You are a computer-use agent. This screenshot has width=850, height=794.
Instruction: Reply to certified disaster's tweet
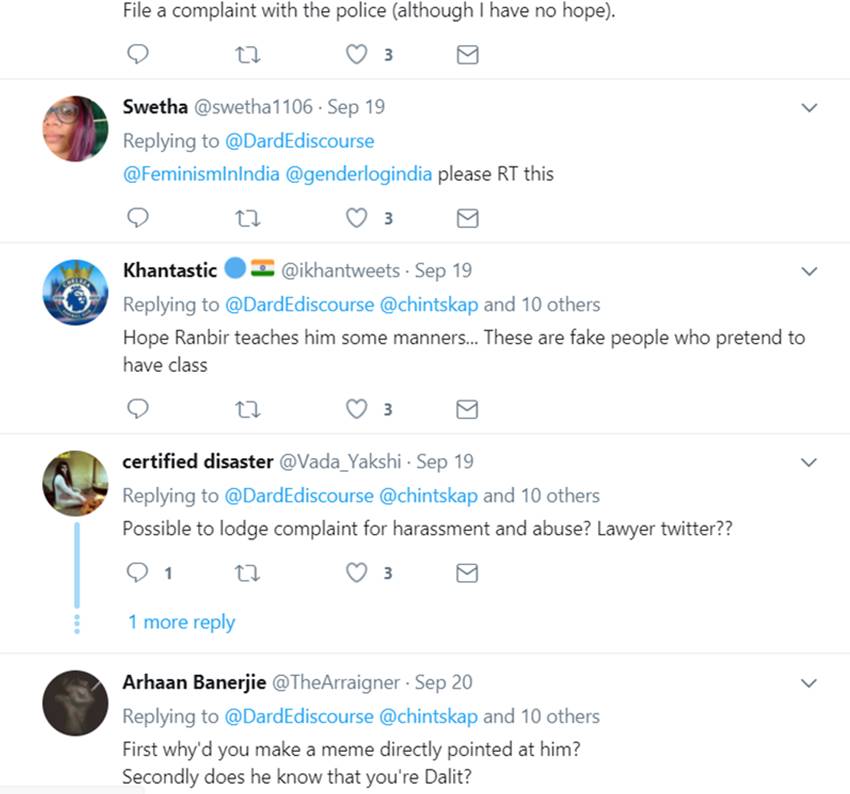139,572
